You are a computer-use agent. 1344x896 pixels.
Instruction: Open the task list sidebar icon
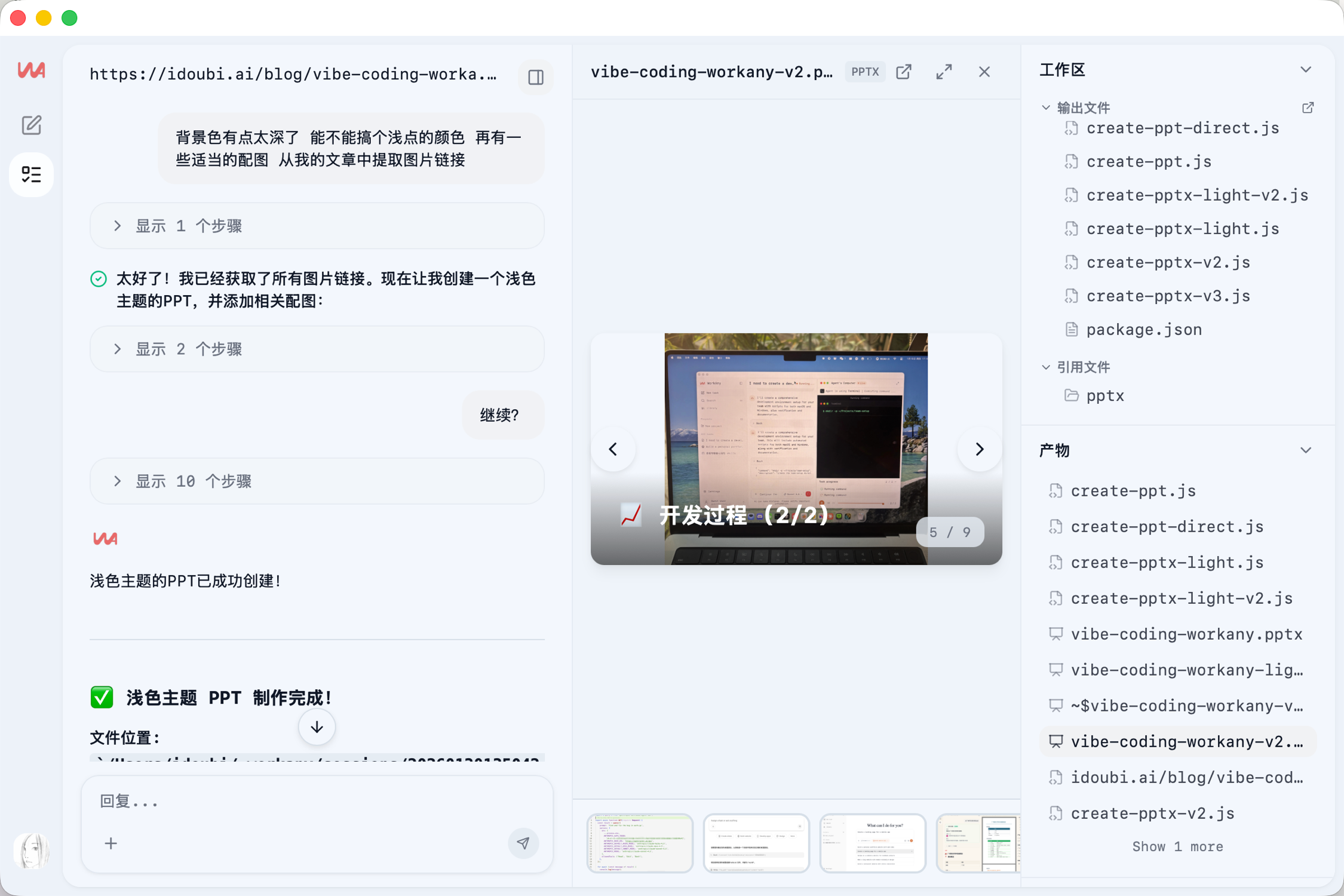[31, 174]
